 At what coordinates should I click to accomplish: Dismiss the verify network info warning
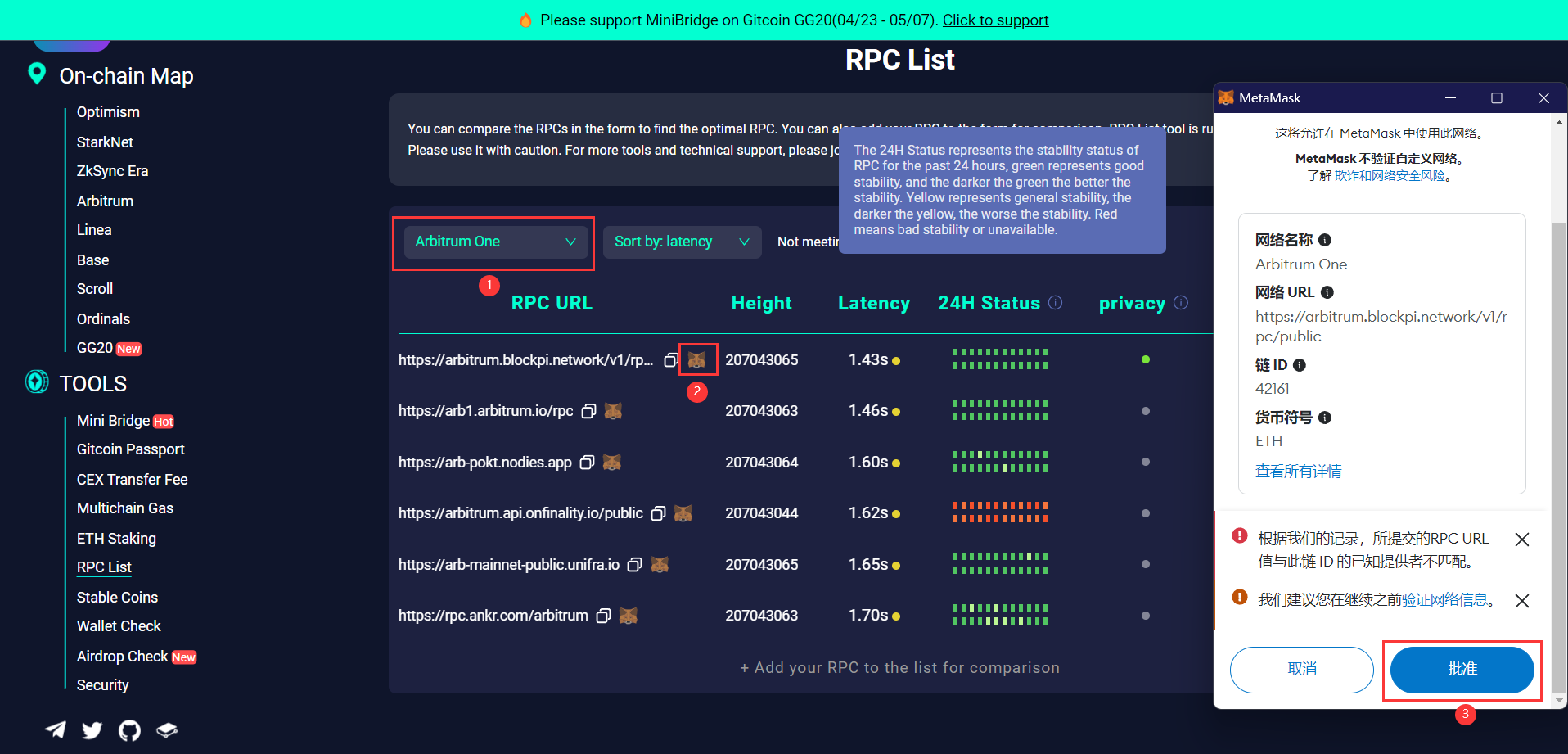1522,601
